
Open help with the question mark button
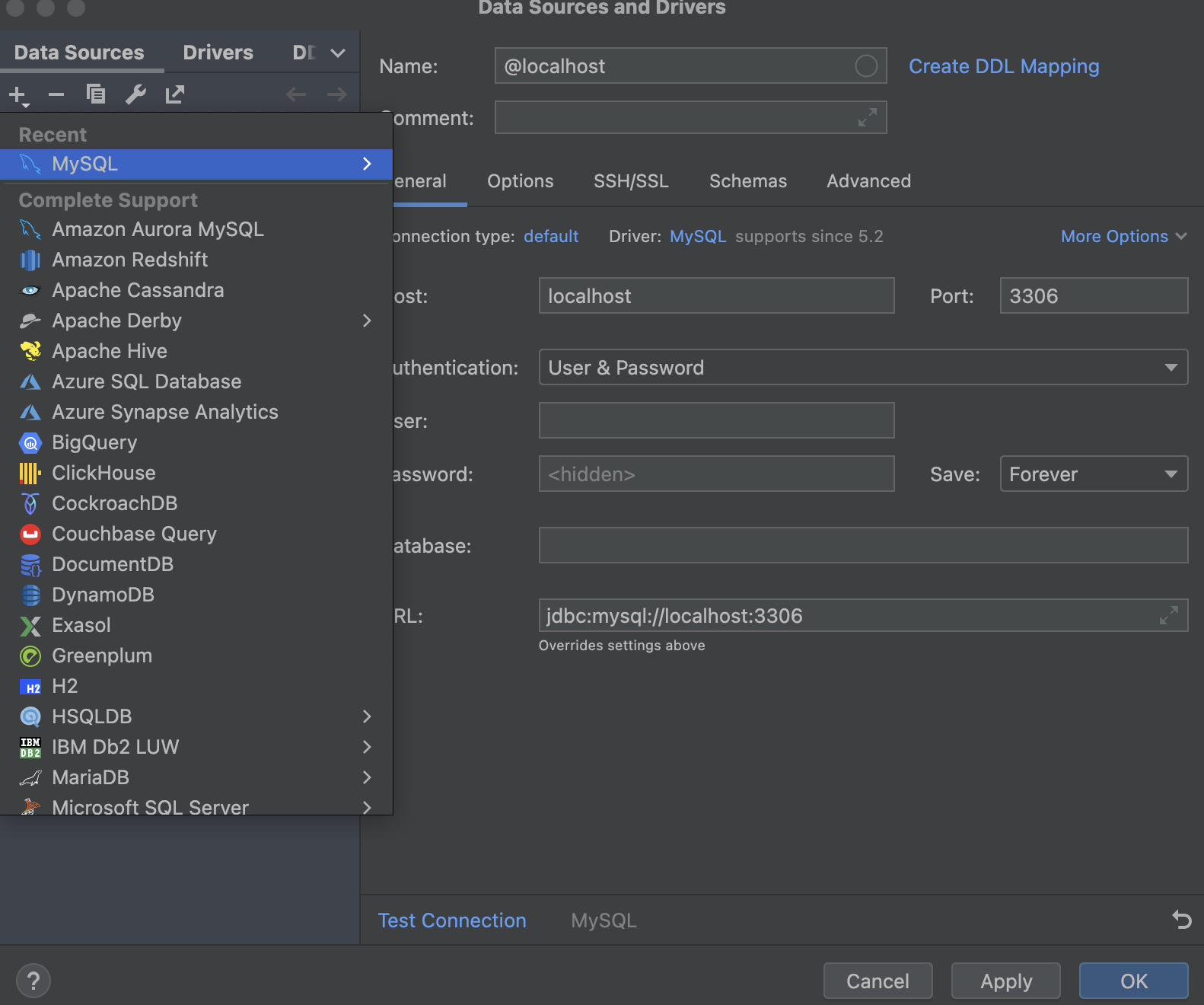(33, 981)
